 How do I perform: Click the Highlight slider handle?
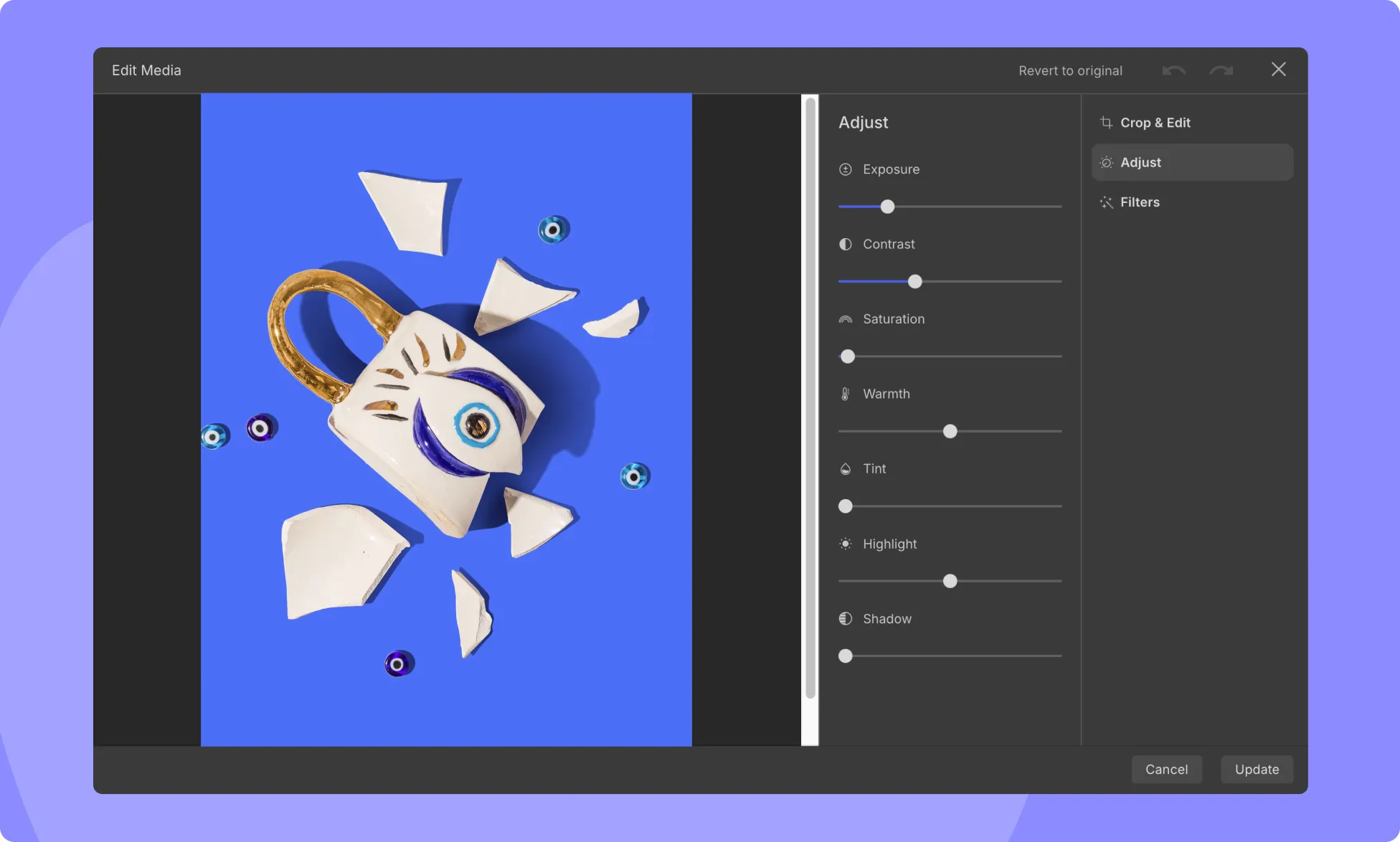point(950,581)
